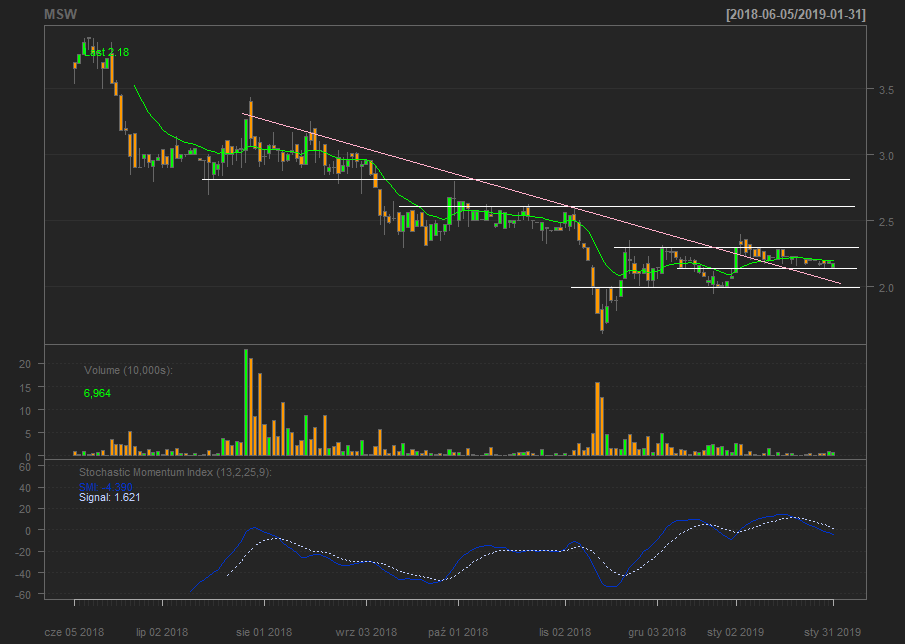Click the 2.5 price axis label

coord(886,222)
